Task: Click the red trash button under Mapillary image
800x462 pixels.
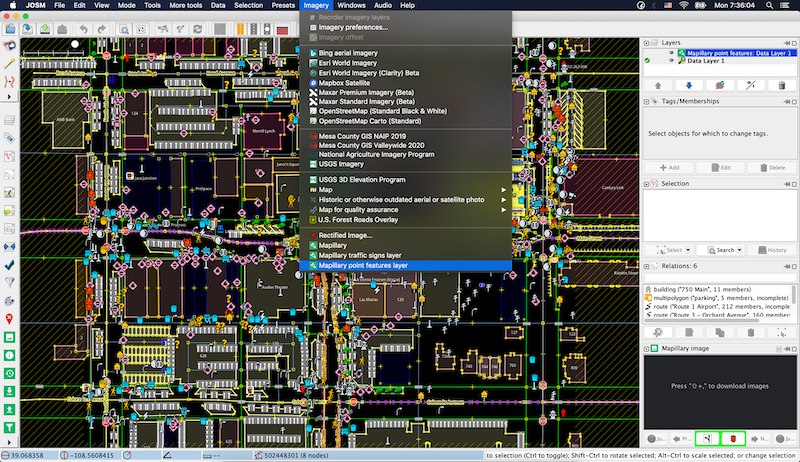Action: pos(733,439)
